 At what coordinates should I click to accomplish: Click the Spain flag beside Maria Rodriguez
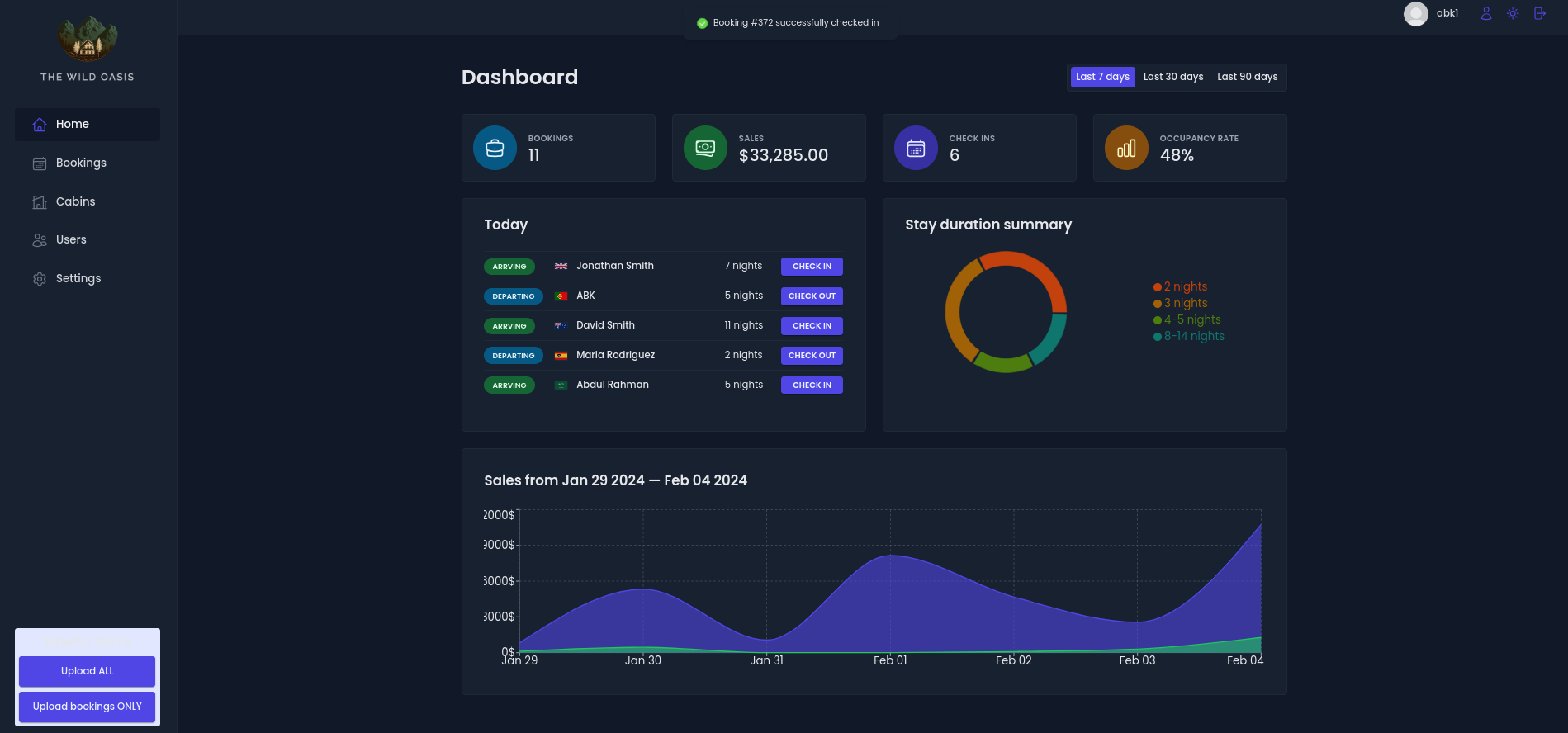pos(561,356)
